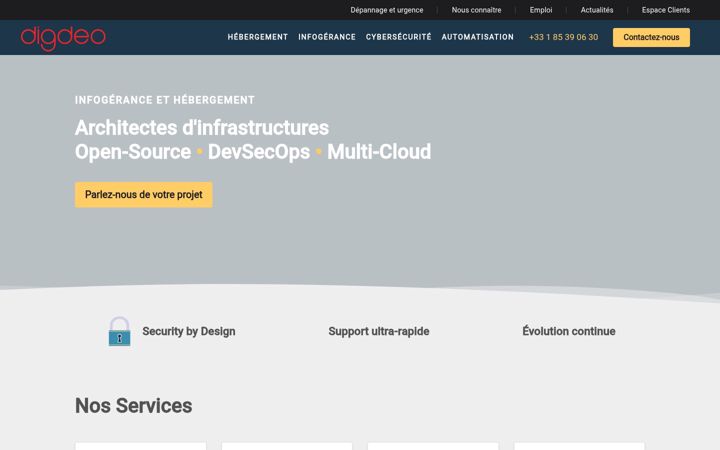Open the Infogérance menu
Viewport: 720px width, 450px height.
tap(327, 37)
